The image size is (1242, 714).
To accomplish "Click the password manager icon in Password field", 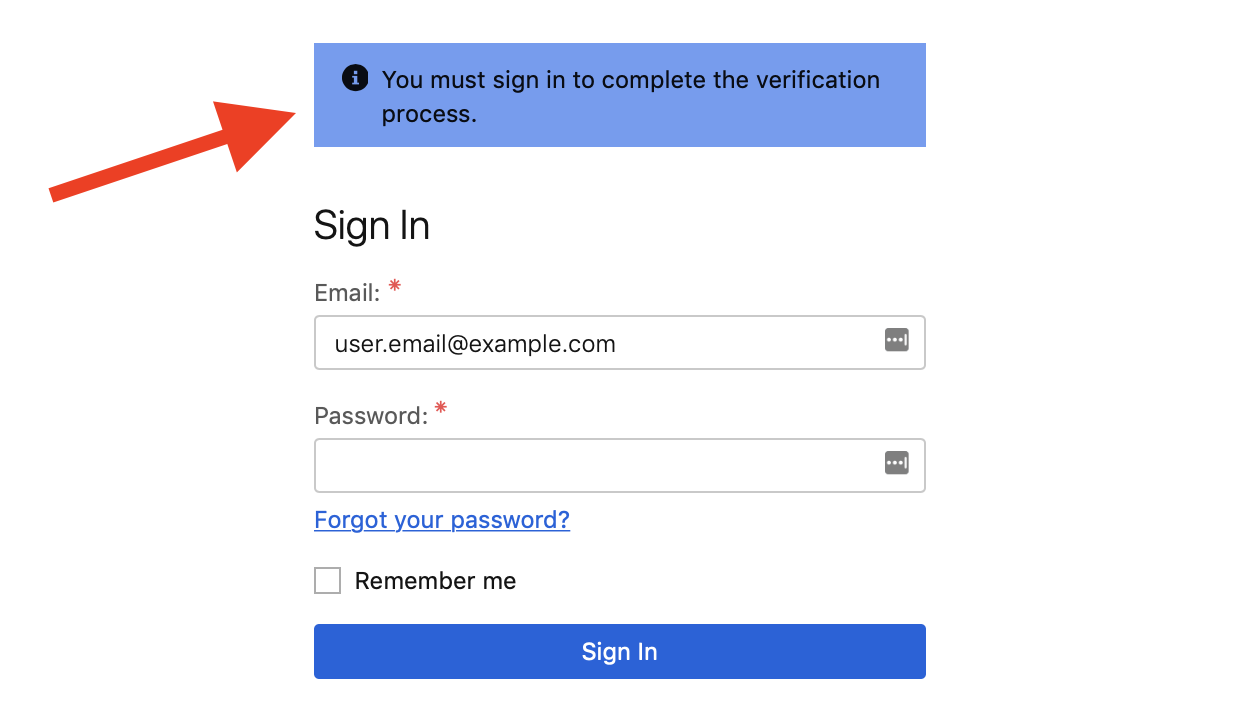I will [x=897, y=463].
